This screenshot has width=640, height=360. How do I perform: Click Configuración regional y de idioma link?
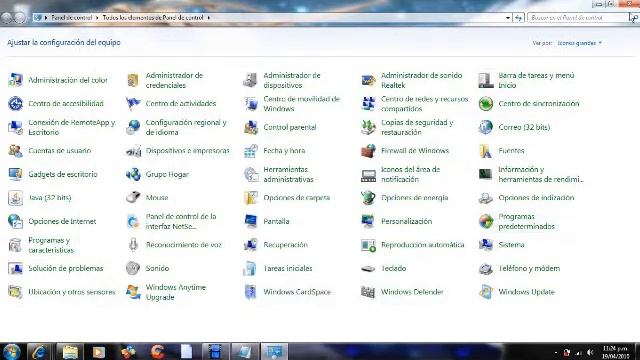186,127
